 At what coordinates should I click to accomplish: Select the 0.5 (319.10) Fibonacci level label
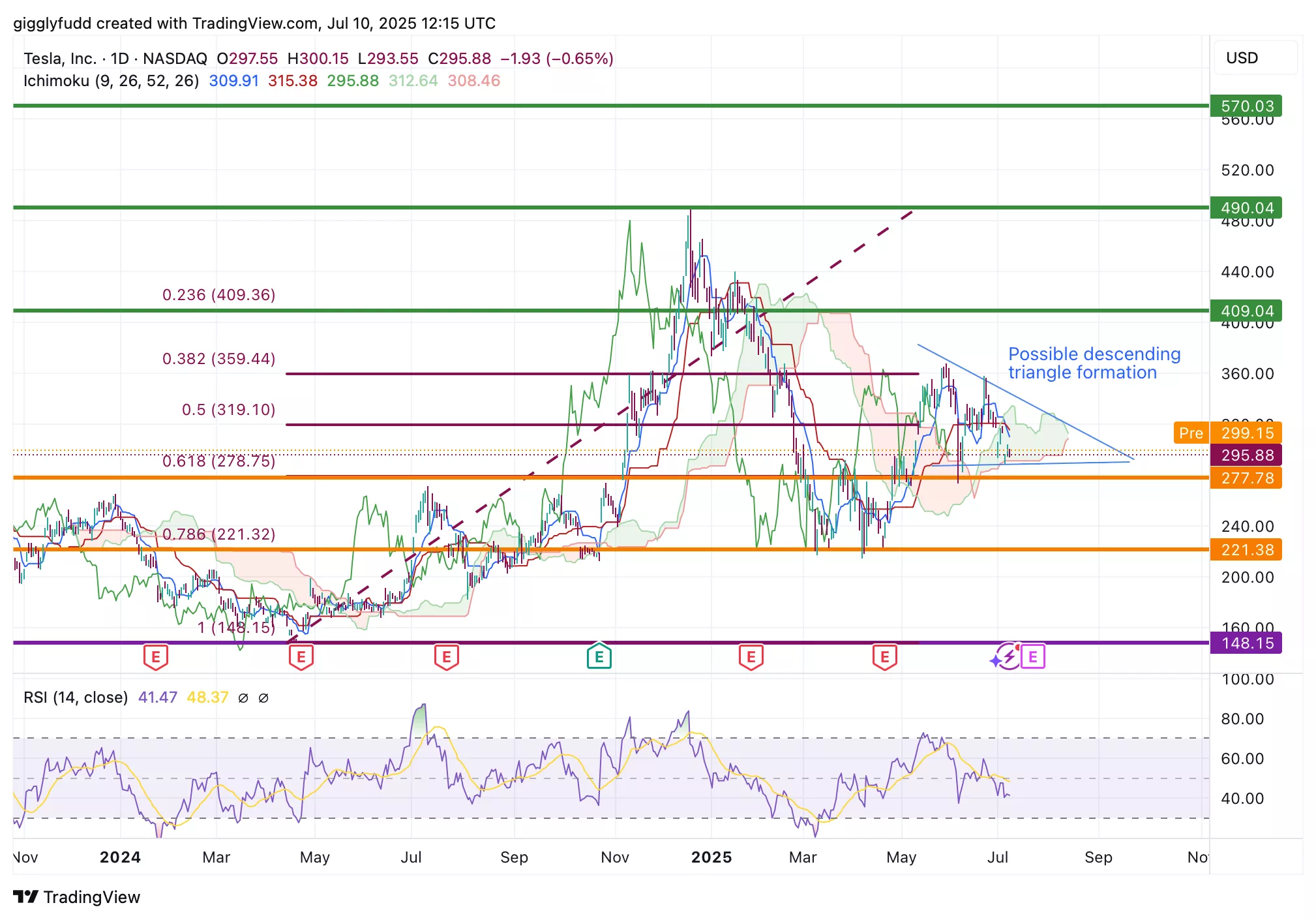pos(228,410)
